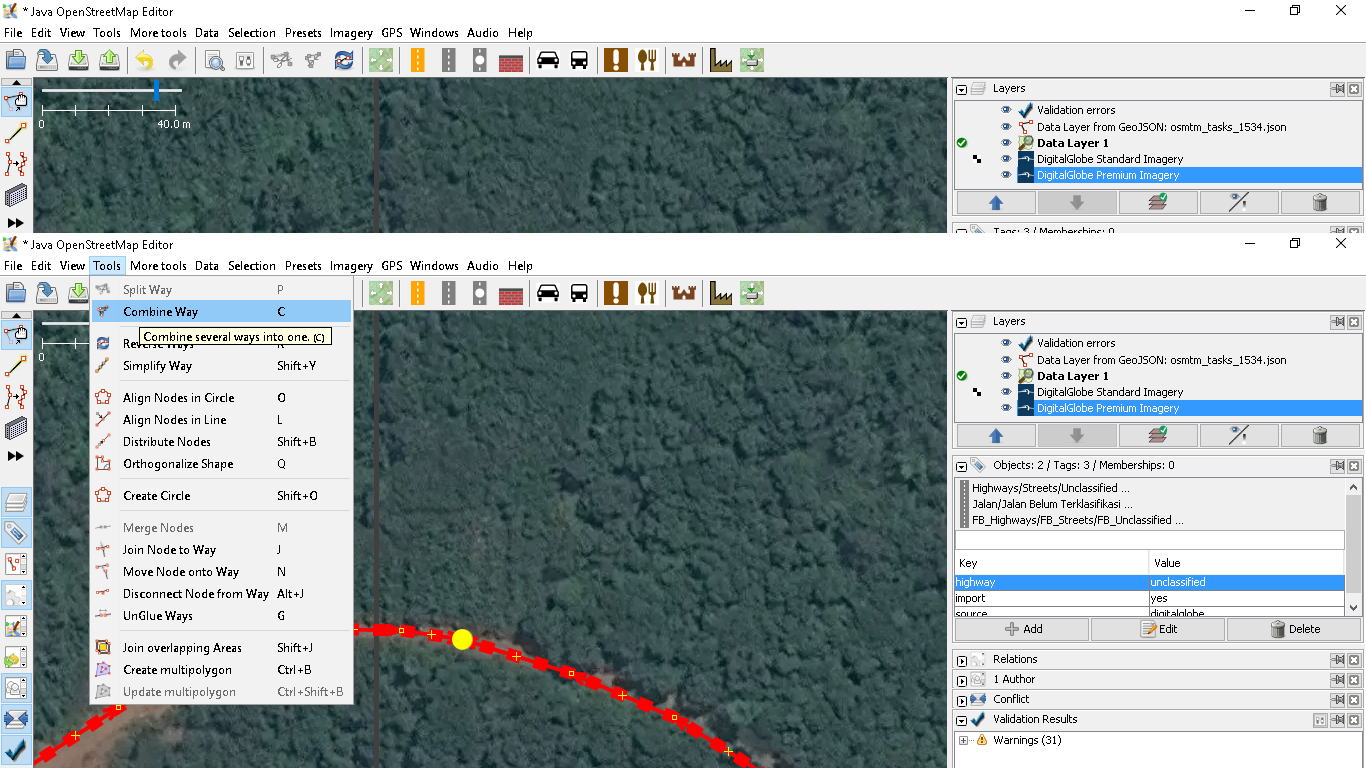Toggle the Validation Results checkmark sidebar button

[x=17, y=749]
